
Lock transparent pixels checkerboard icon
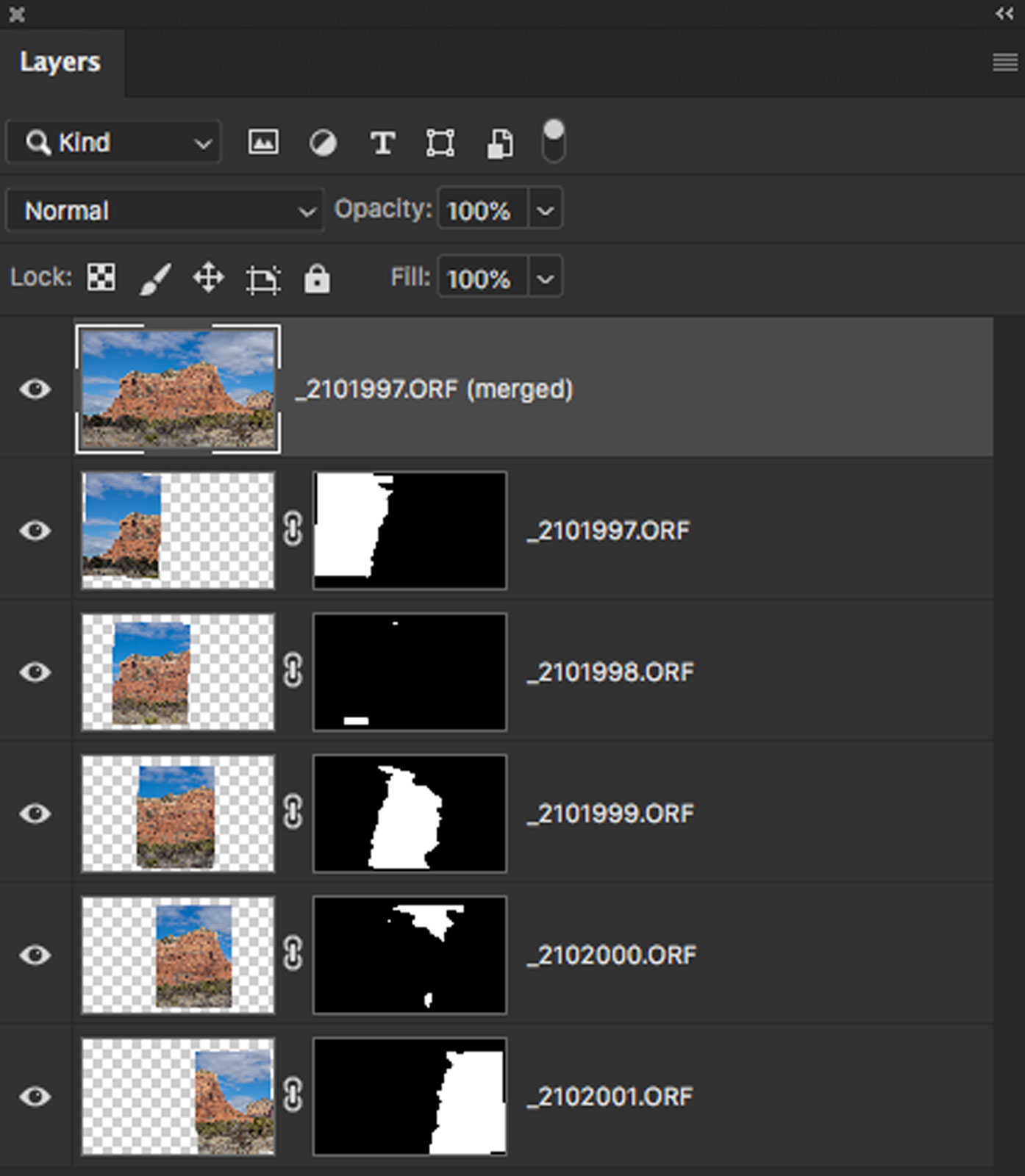tap(101, 278)
